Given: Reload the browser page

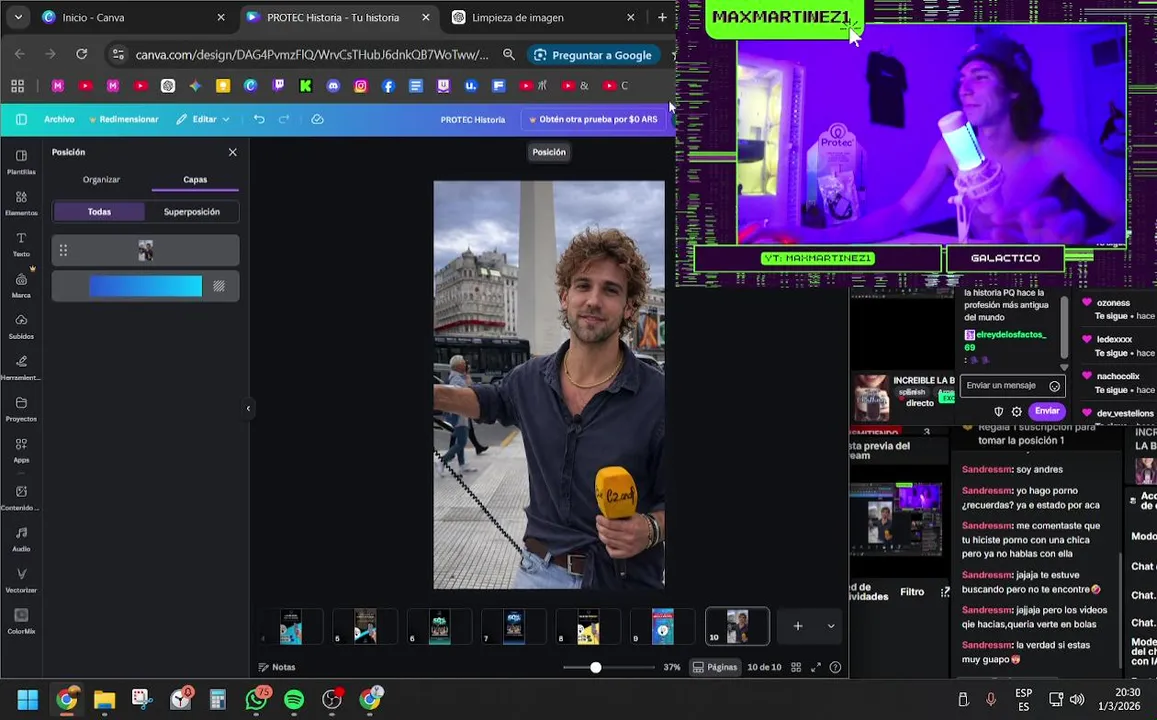Looking at the screenshot, I should click(x=82, y=54).
